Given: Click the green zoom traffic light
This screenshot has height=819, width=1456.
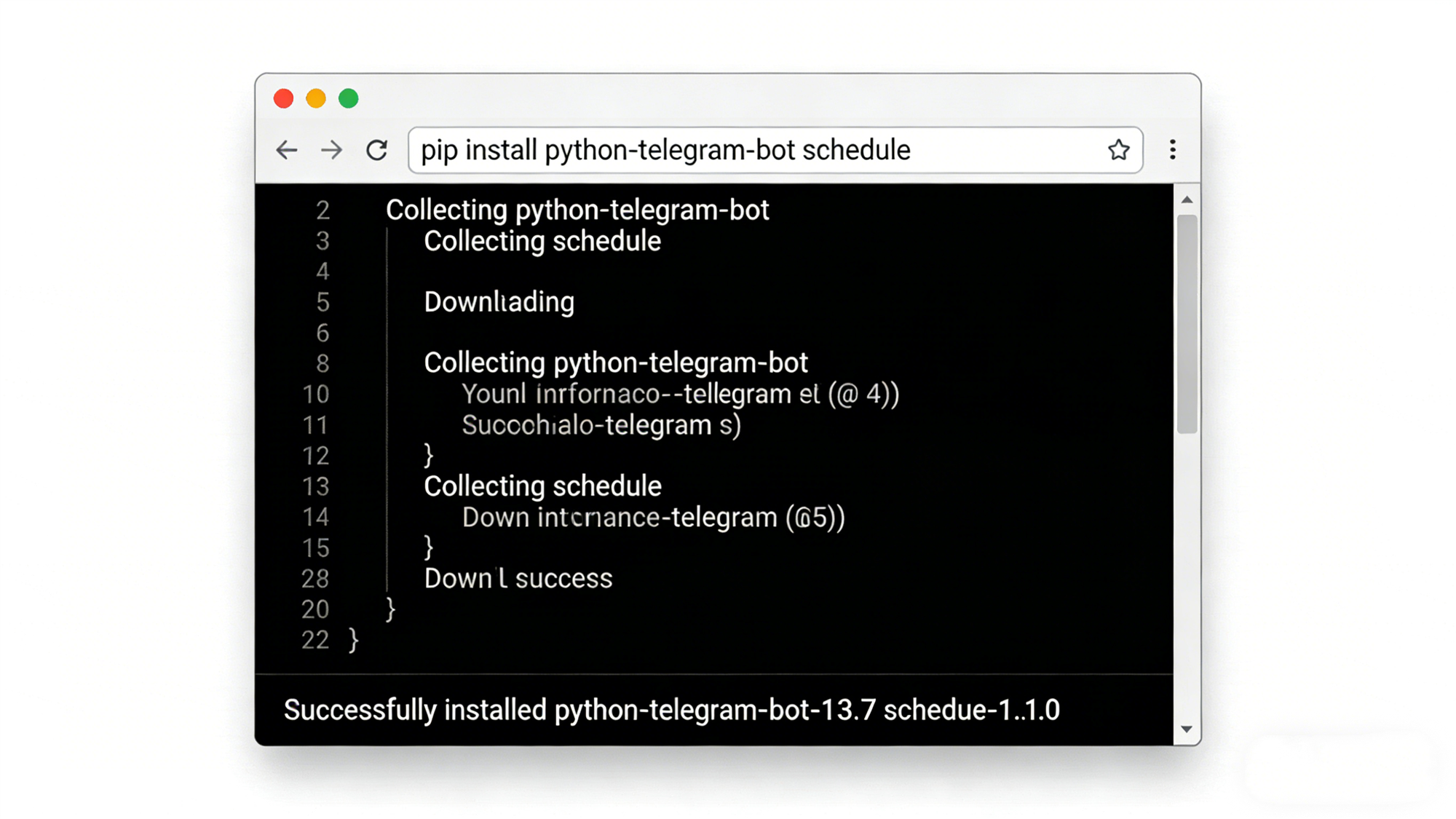Looking at the screenshot, I should coord(349,98).
